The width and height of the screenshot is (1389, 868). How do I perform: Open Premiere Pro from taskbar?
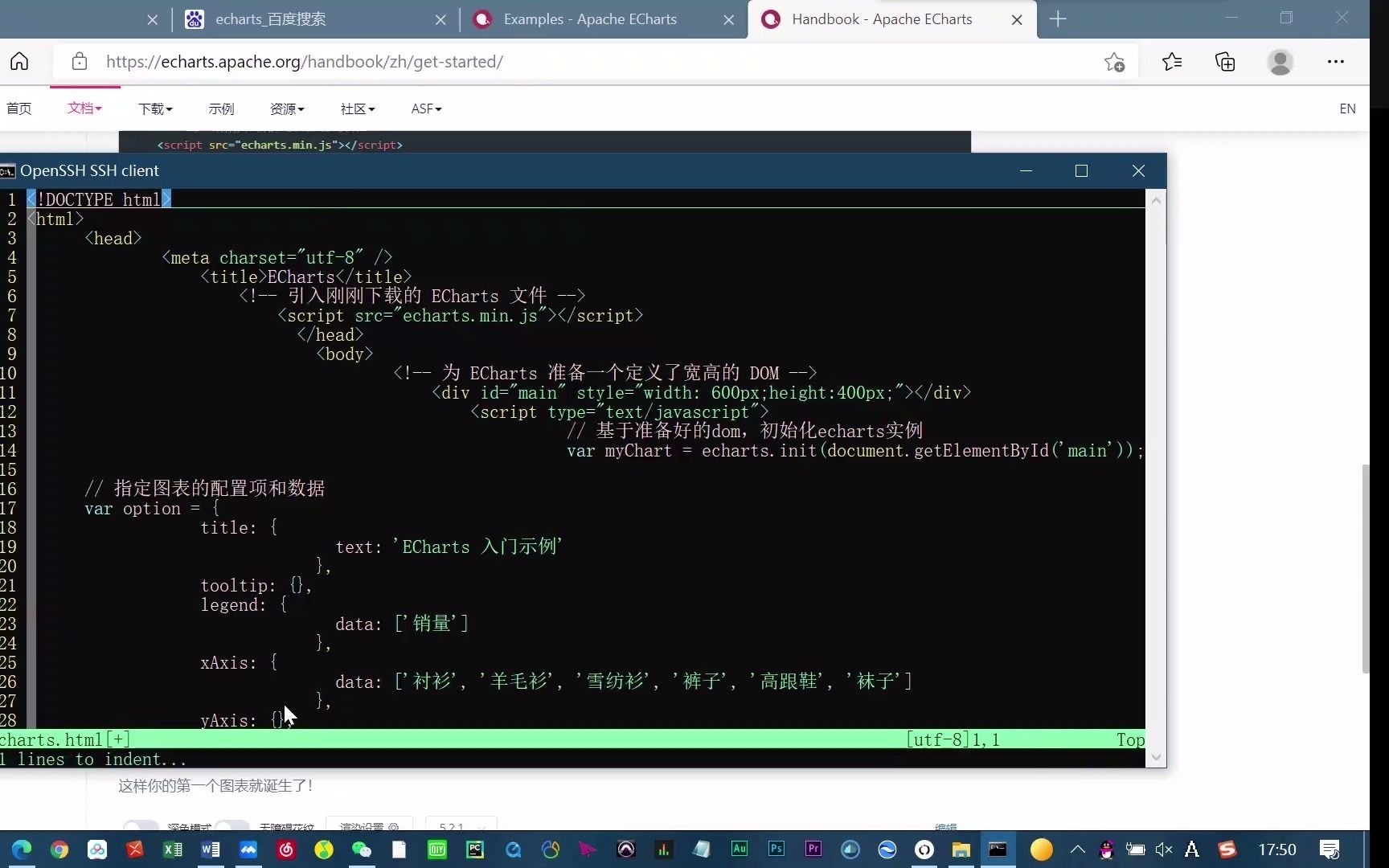[x=813, y=849]
